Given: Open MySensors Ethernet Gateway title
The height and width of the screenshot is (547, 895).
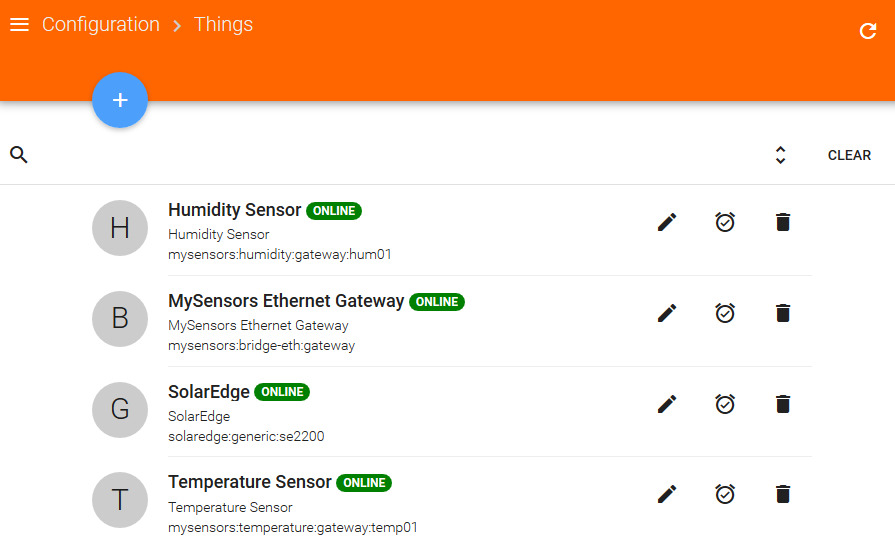Looking at the screenshot, I should [x=286, y=301].
